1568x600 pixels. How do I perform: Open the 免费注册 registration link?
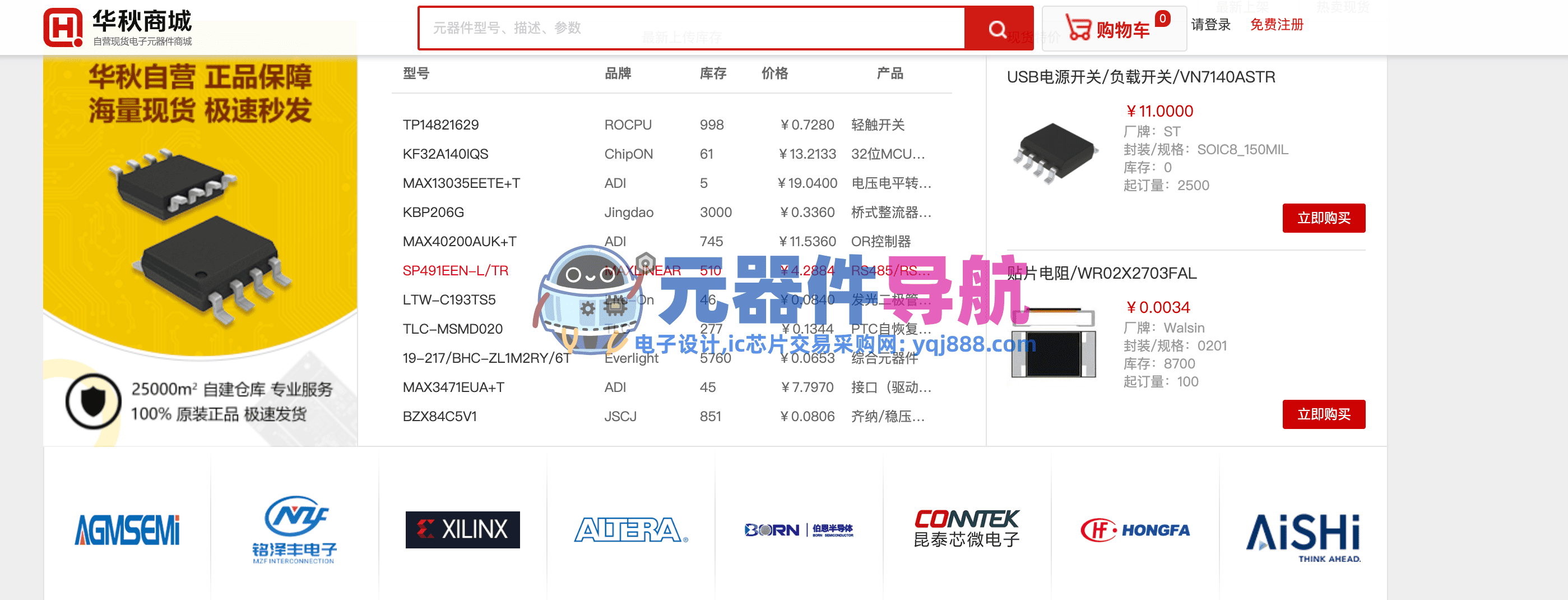[x=1276, y=24]
